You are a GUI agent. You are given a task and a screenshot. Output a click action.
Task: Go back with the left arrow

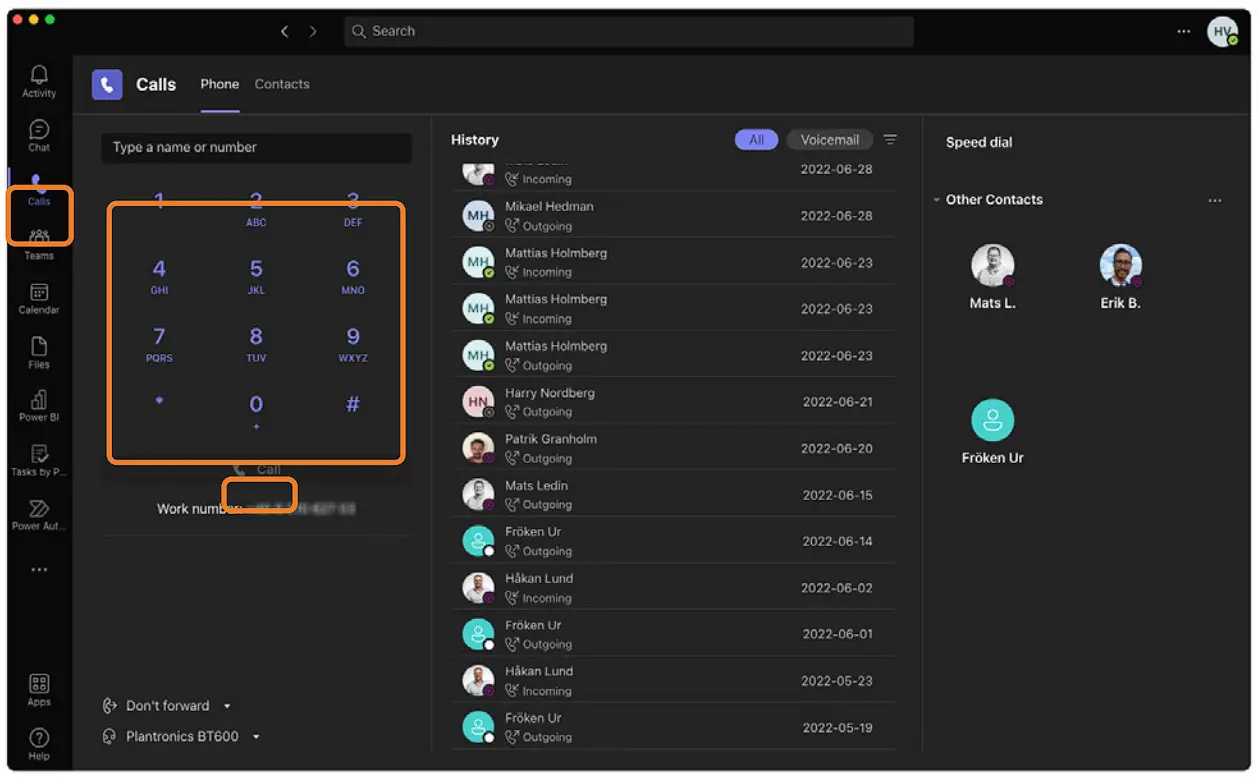[x=285, y=32]
